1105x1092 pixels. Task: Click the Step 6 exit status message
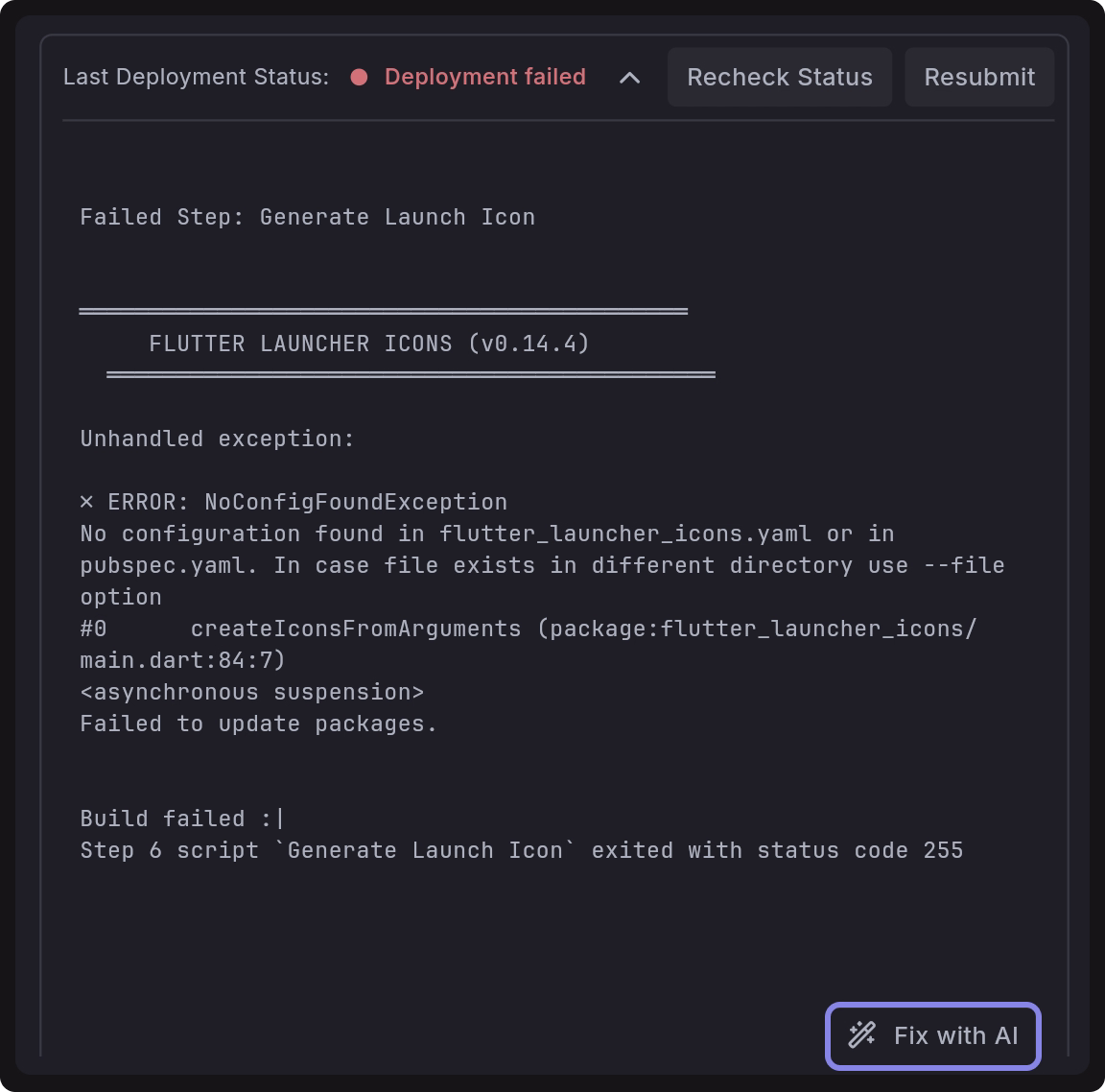pos(521,850)
